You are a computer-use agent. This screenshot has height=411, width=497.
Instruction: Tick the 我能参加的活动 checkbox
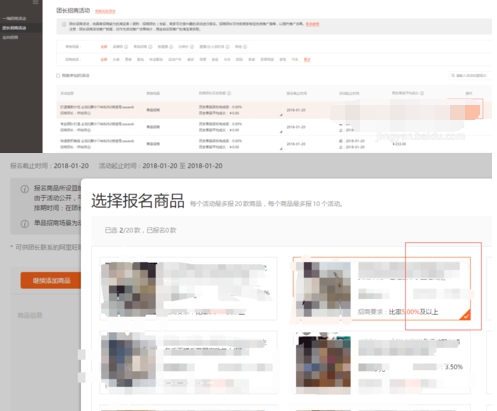[x=58, y=76]
